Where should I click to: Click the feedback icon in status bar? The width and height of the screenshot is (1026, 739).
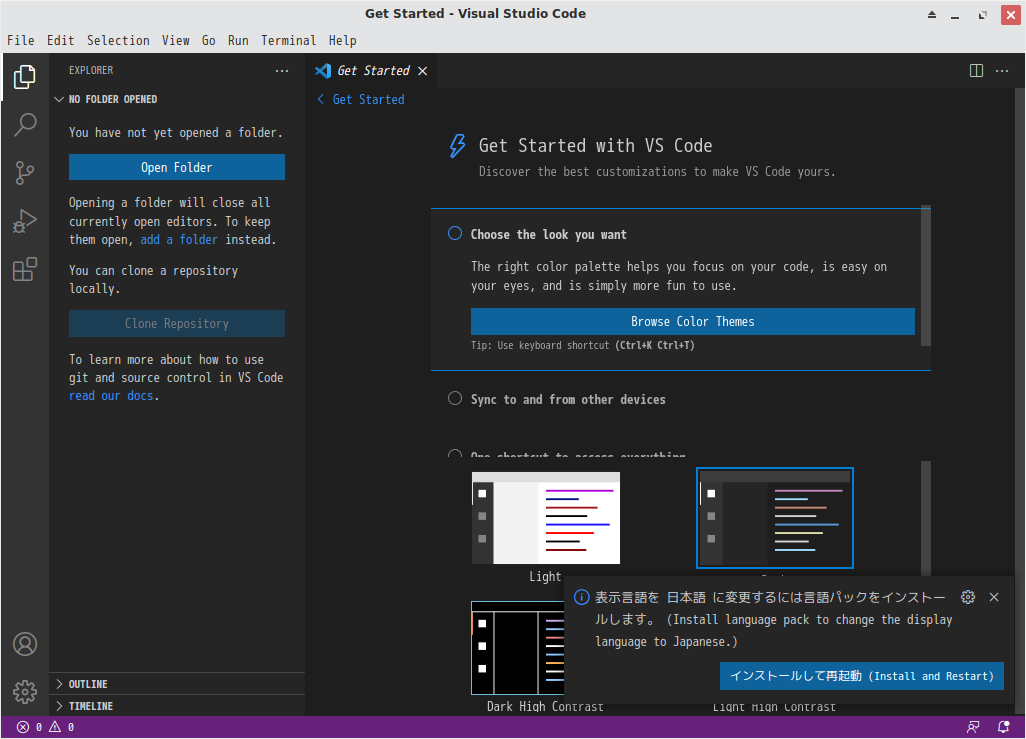tap(973, 727)
